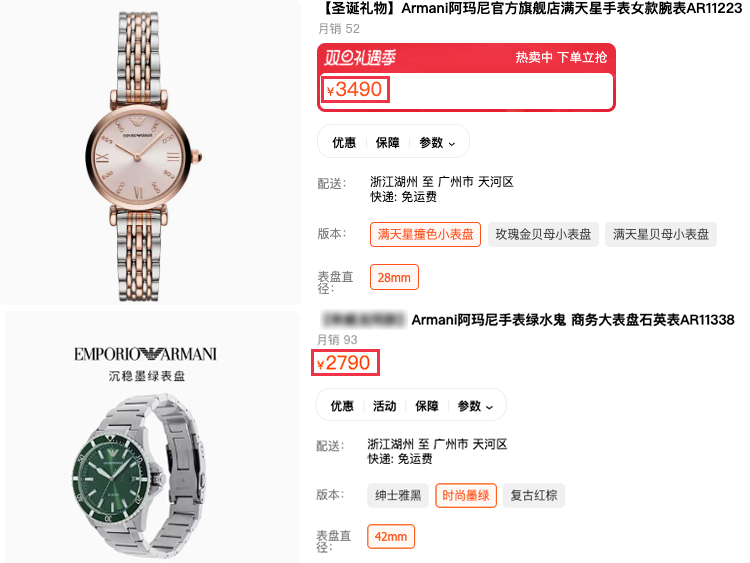Viewport: 750px width, 563px height.
Task: Open 优惠 tab of the first product
Action: (x=344, y=143)
